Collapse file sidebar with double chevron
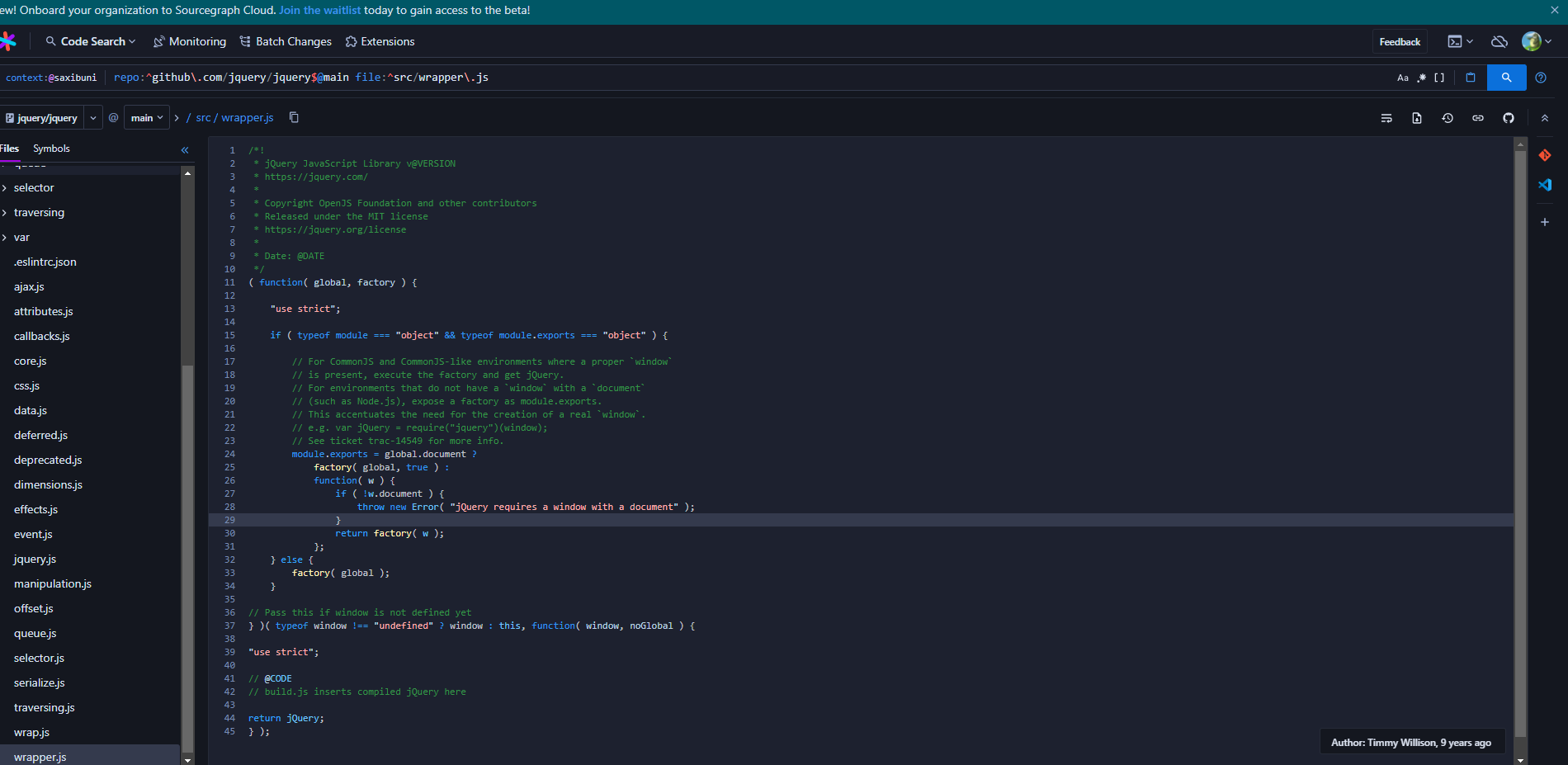Screen dimensions: 1568x765 (x=185, y=150)
